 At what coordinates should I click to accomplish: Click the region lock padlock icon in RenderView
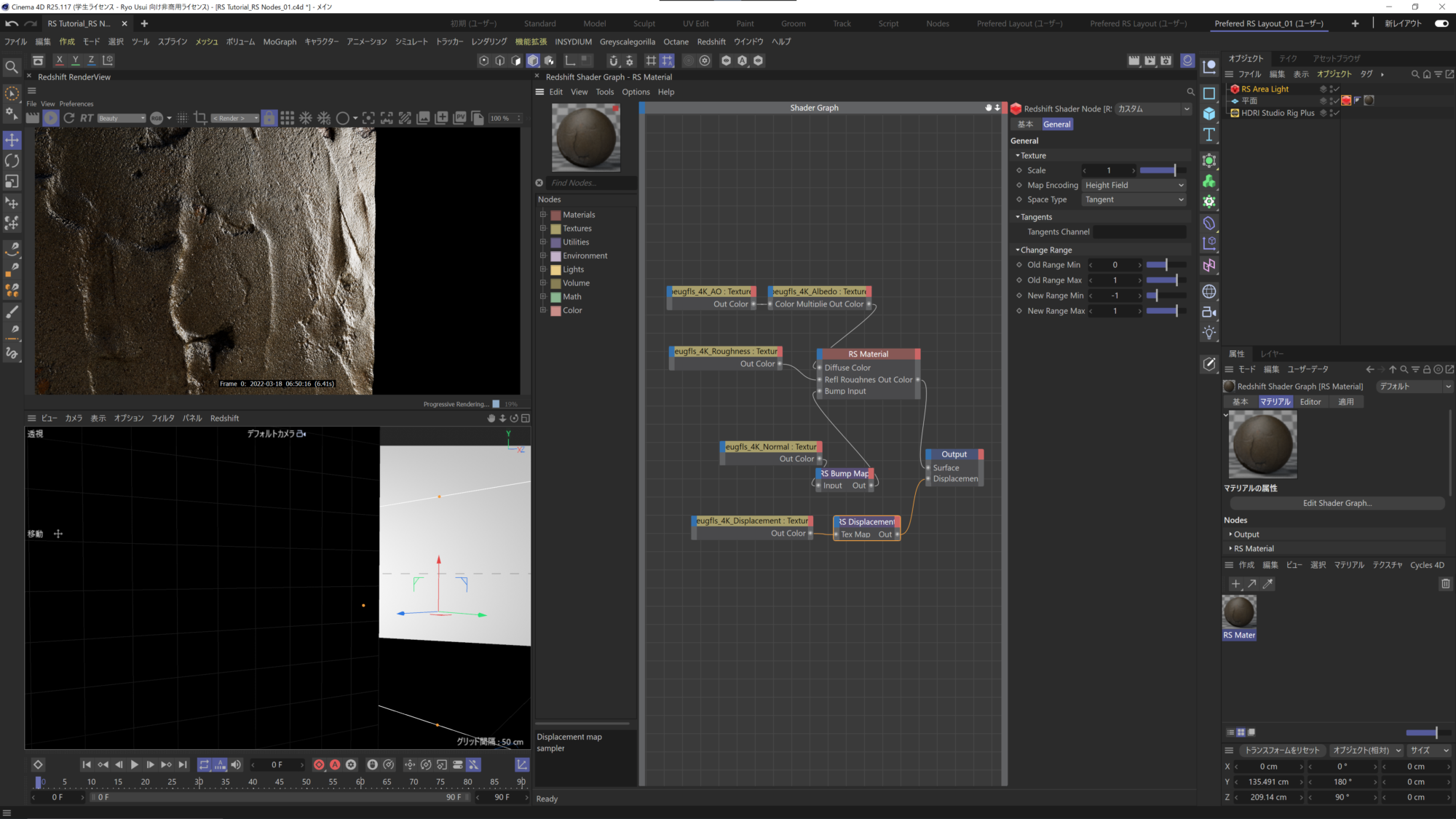(x=269, y=118)
